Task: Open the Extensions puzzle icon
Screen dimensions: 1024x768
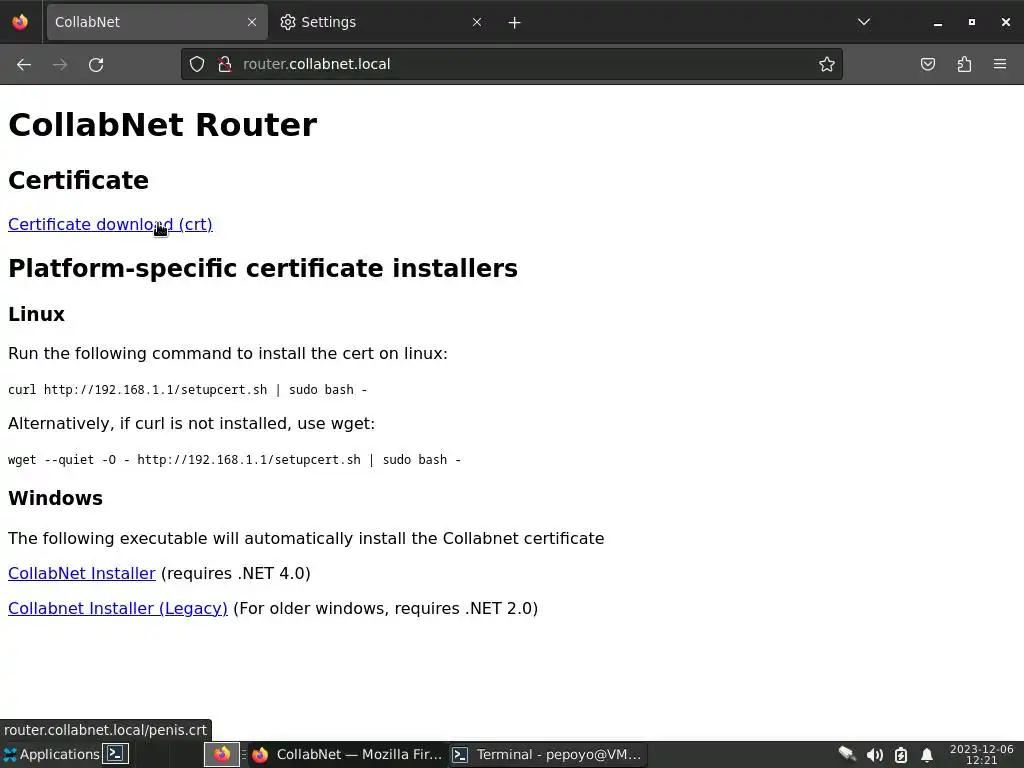Action: pos(964,64)
